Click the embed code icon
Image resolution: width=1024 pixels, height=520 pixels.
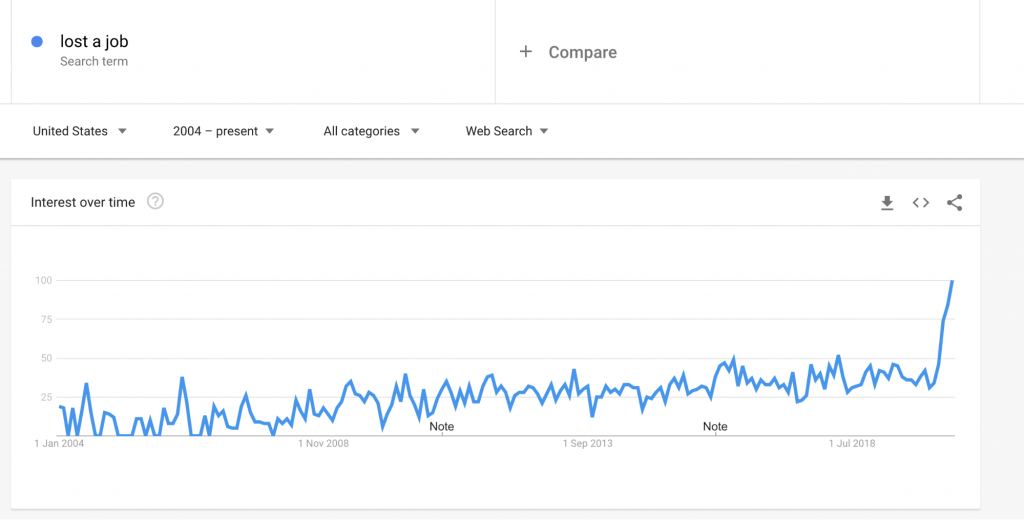tap(921, 203)
